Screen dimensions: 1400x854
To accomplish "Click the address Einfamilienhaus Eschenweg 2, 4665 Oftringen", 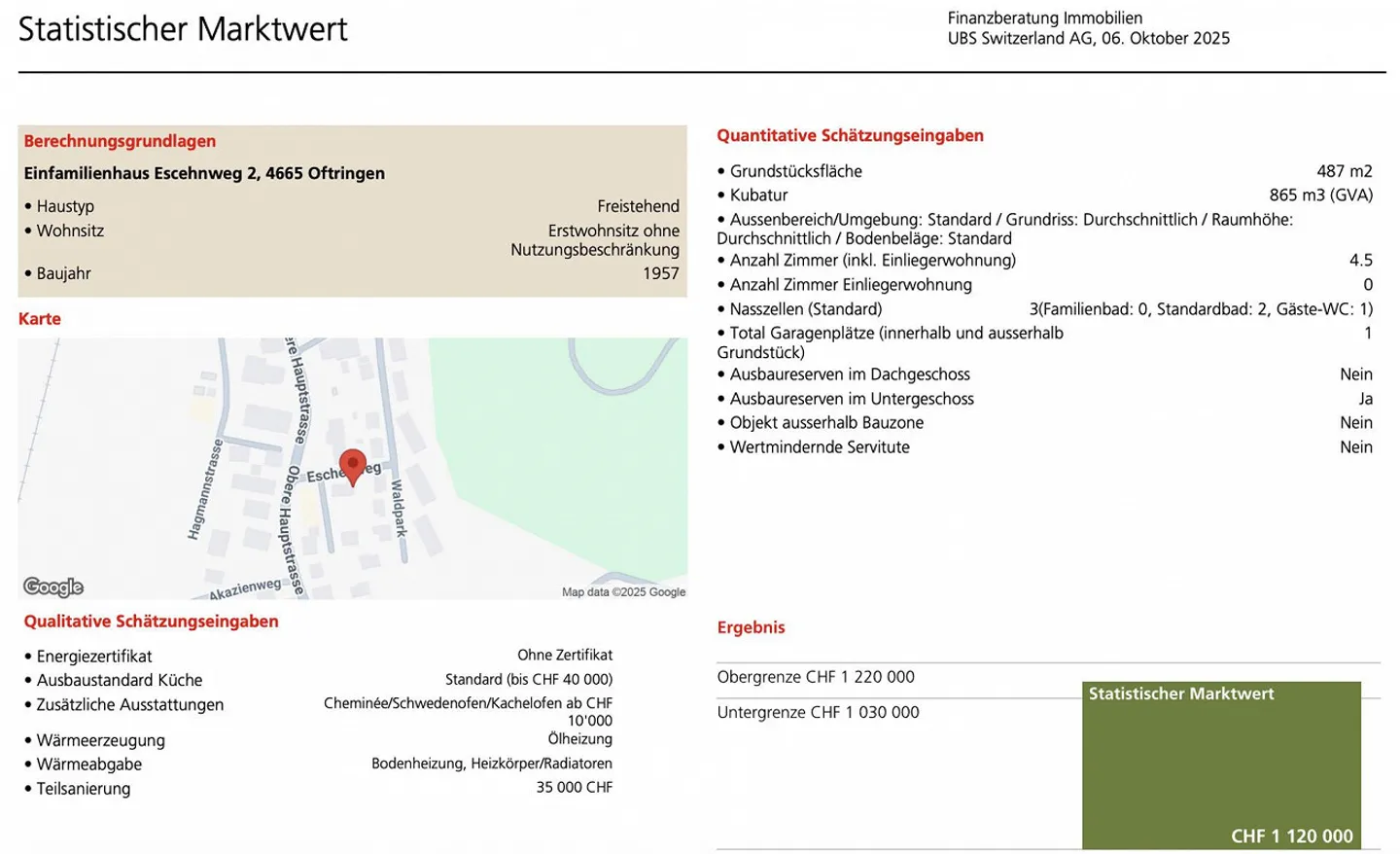I will [x=204, y=173].
